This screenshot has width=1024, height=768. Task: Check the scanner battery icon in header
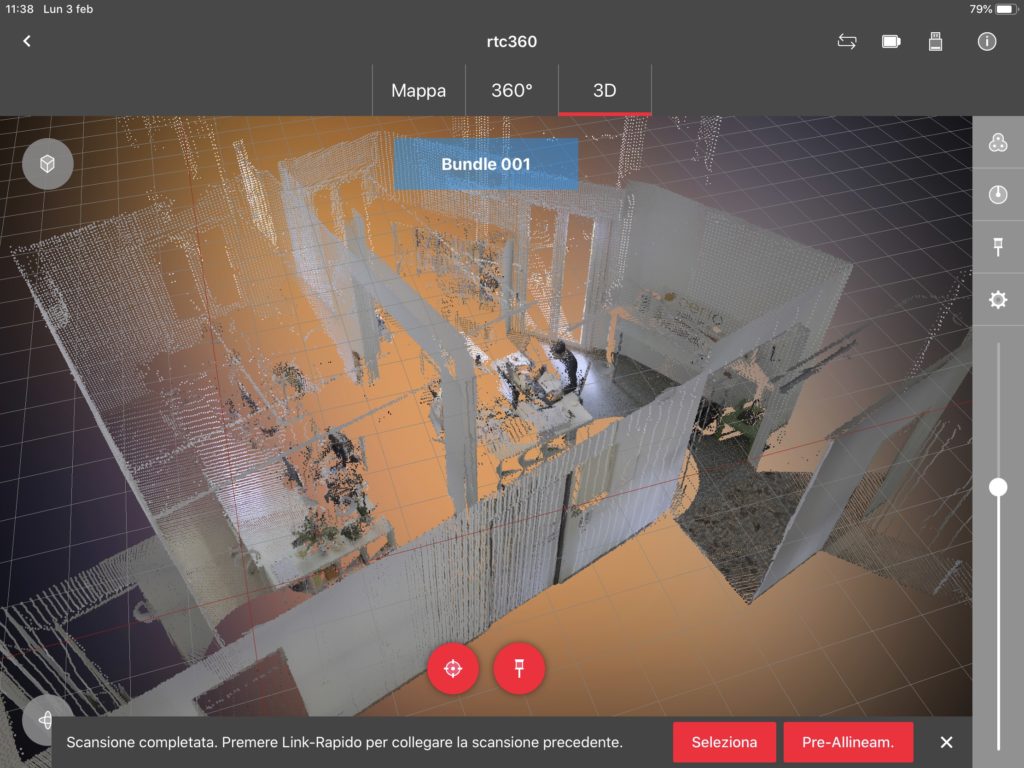tap(891, 42)
